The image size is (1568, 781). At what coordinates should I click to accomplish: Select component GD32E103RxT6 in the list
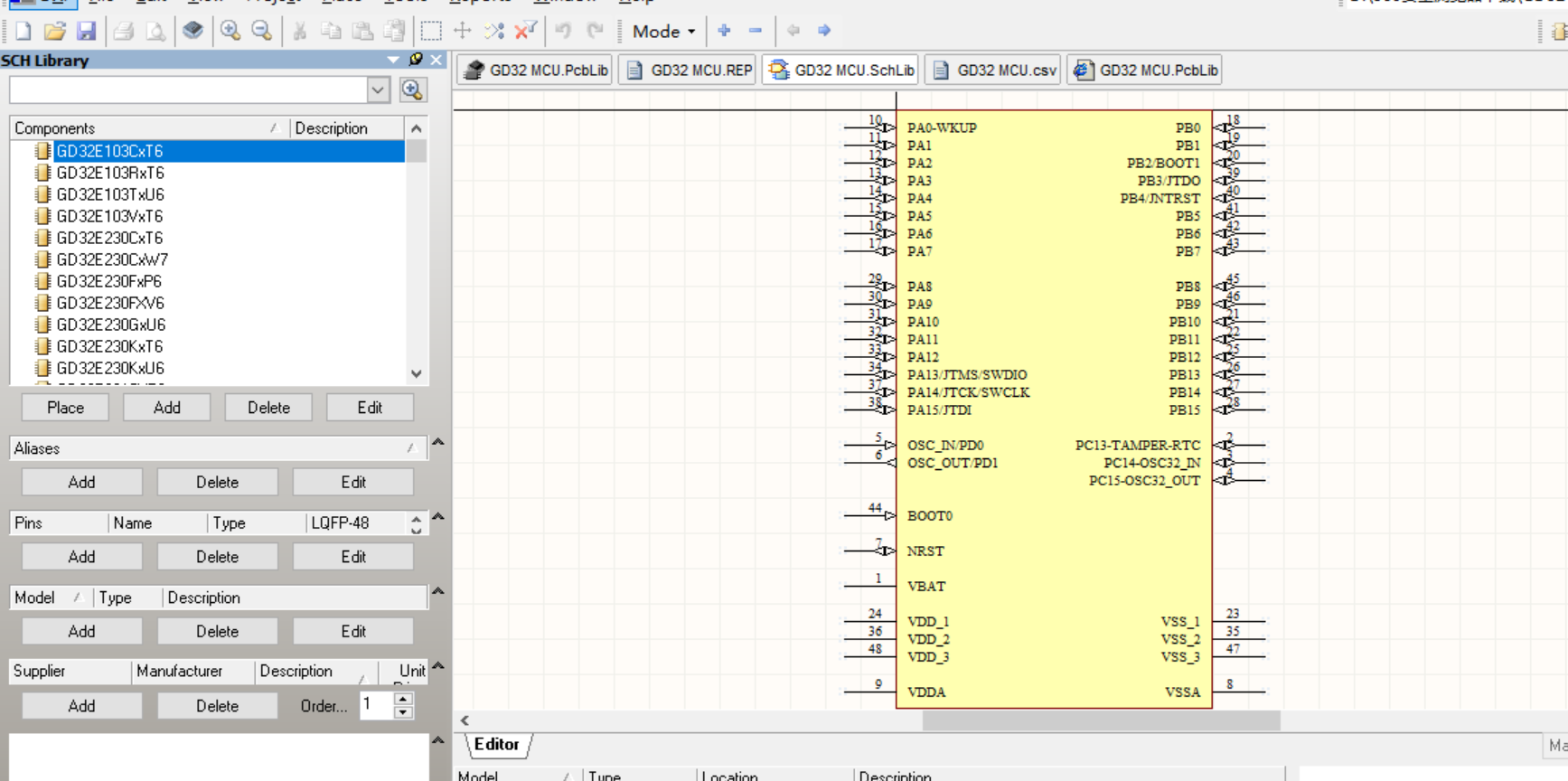click(x=110, y=173)
